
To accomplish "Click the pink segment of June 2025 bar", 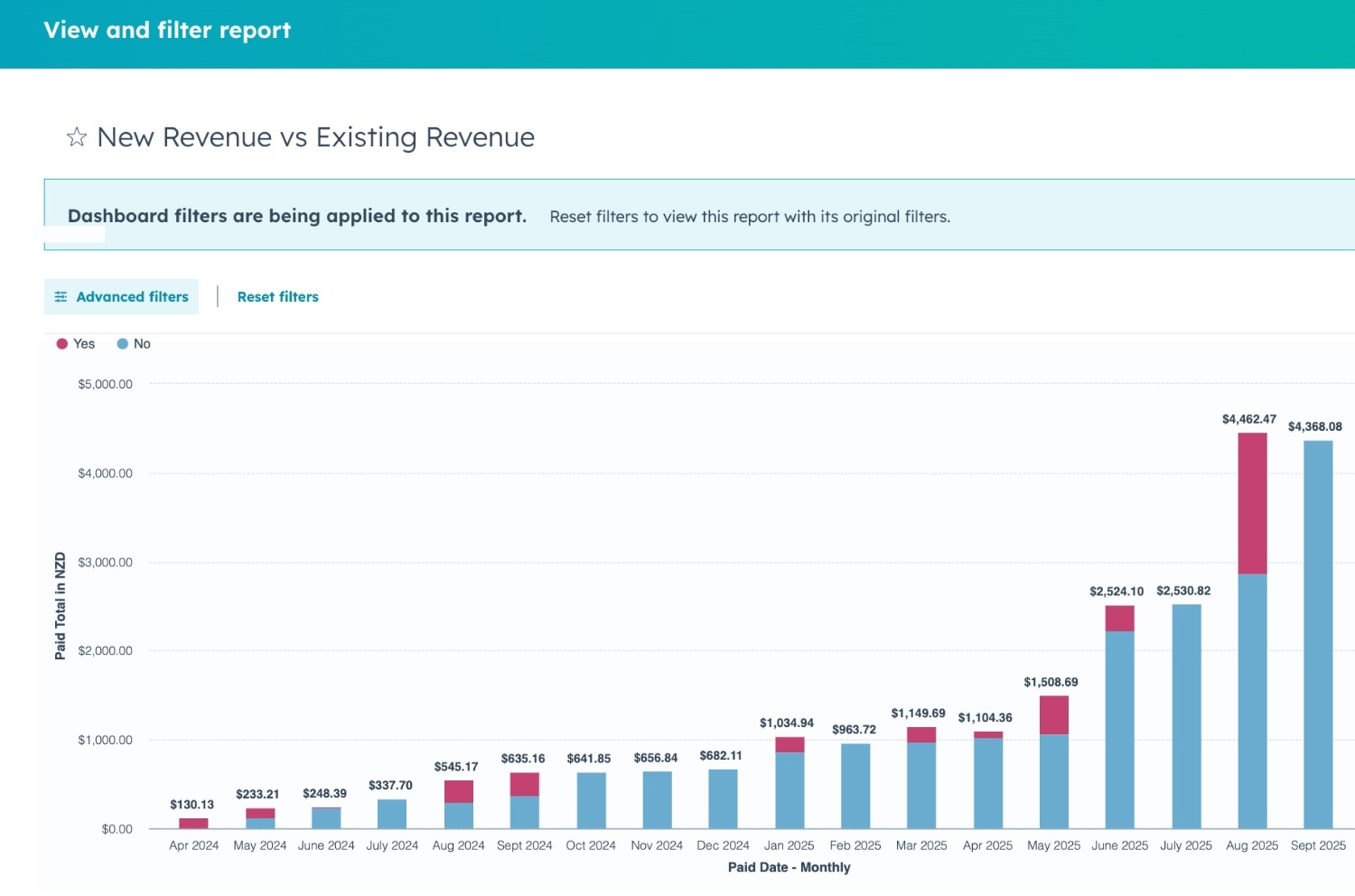I will click(1119, 619).
